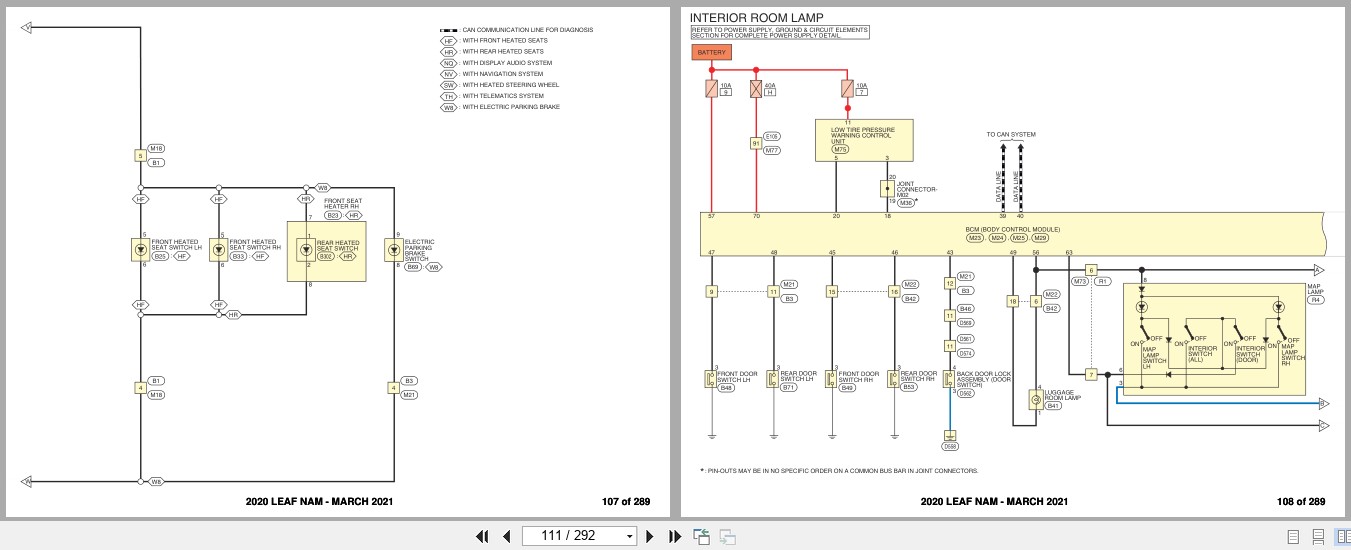Click the REAR HEATED SEAT SWITCH label

click(x=338, y=245)
